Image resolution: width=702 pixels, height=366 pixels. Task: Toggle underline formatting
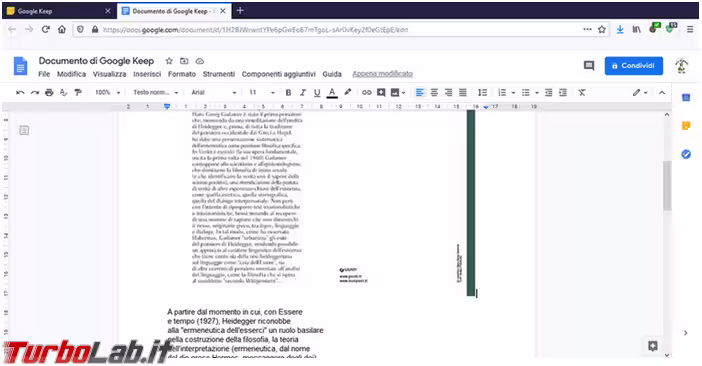tap(317, 93)
